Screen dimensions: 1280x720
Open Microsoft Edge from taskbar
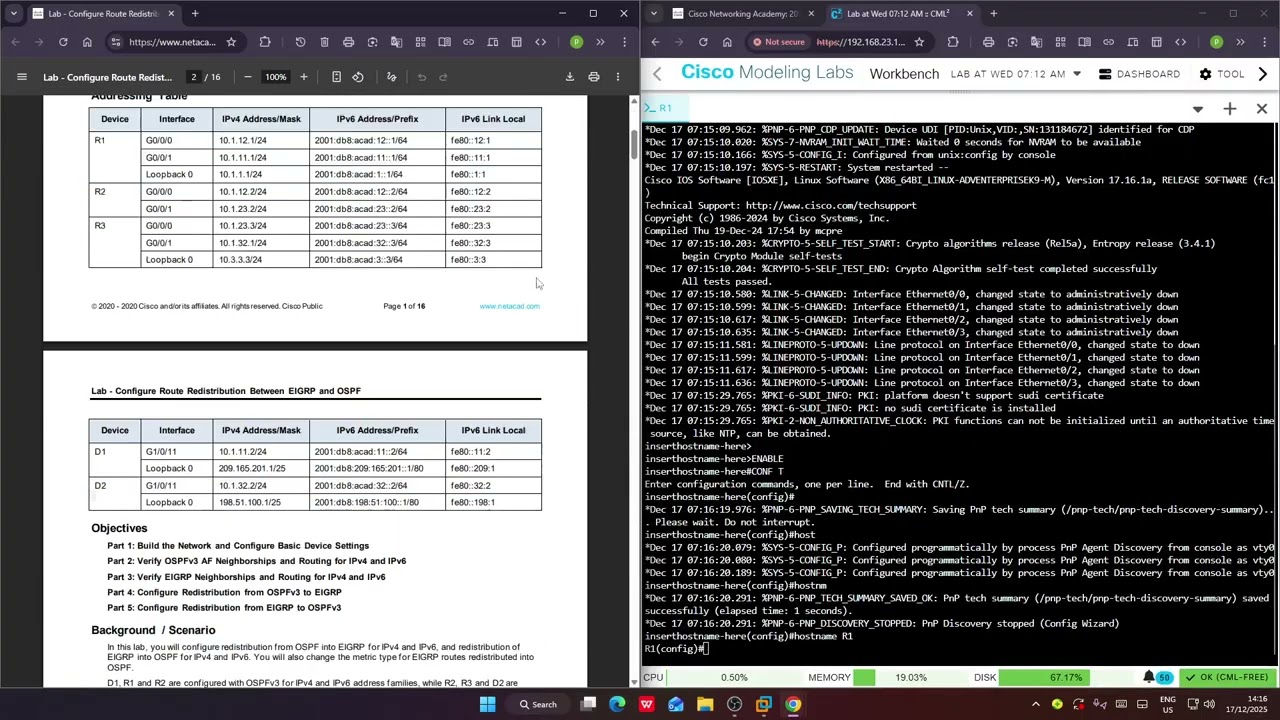[x=617, y=705]
